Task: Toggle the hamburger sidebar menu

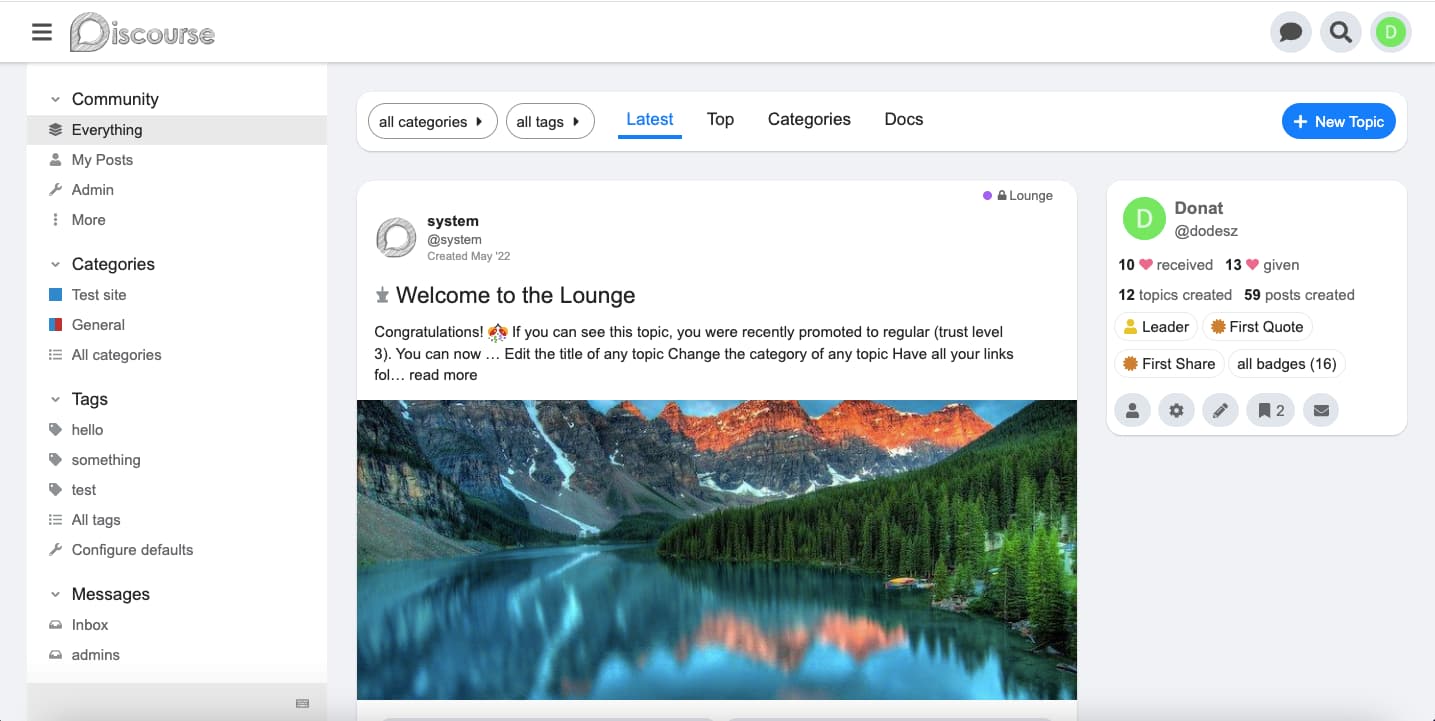Action: point(41,32)
